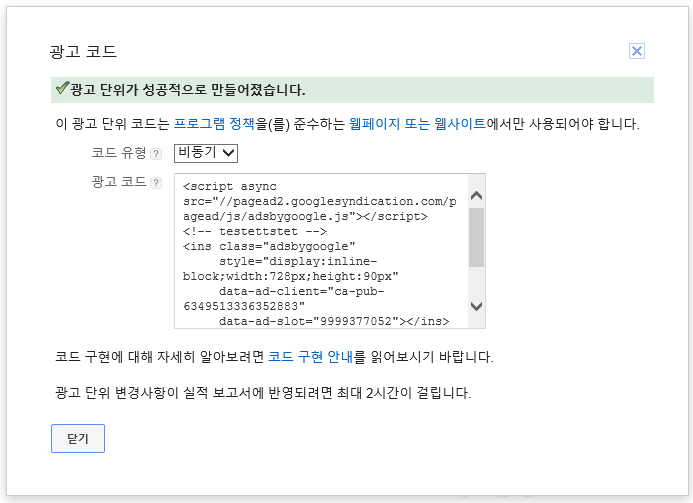Click the code box scroll up arrow
Viewport: 693px width, 503px height.
476,195
